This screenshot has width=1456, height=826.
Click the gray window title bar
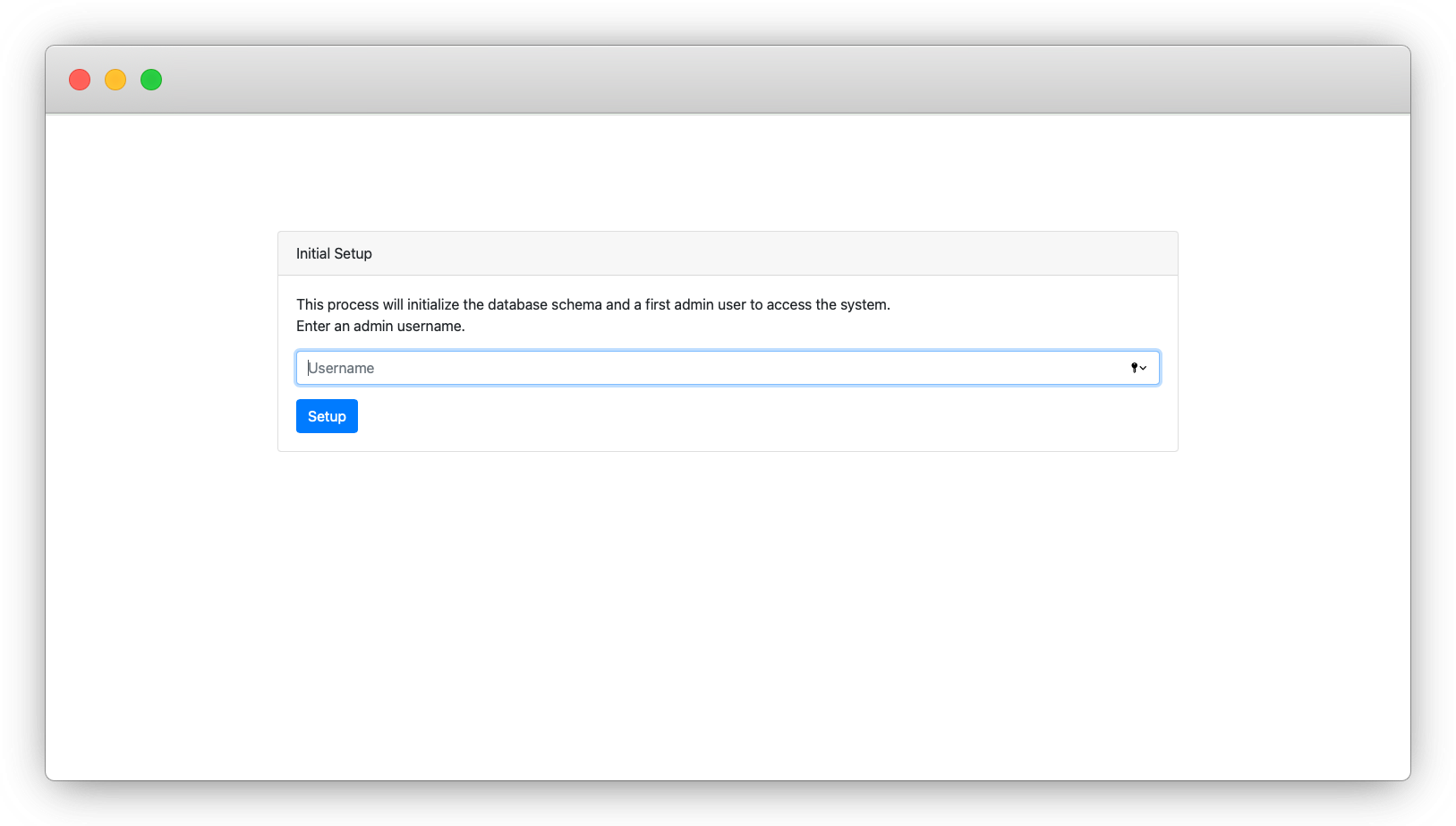tap(728, 80)
